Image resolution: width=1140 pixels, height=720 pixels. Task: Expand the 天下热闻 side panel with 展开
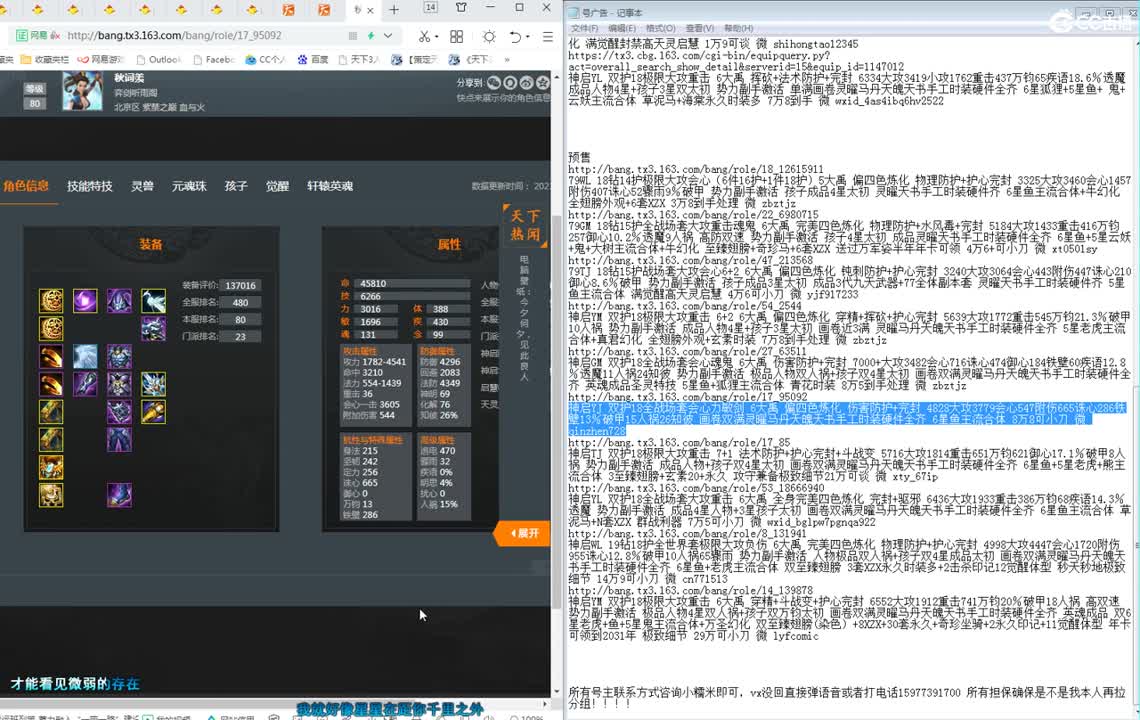click(x=523, y=533)
